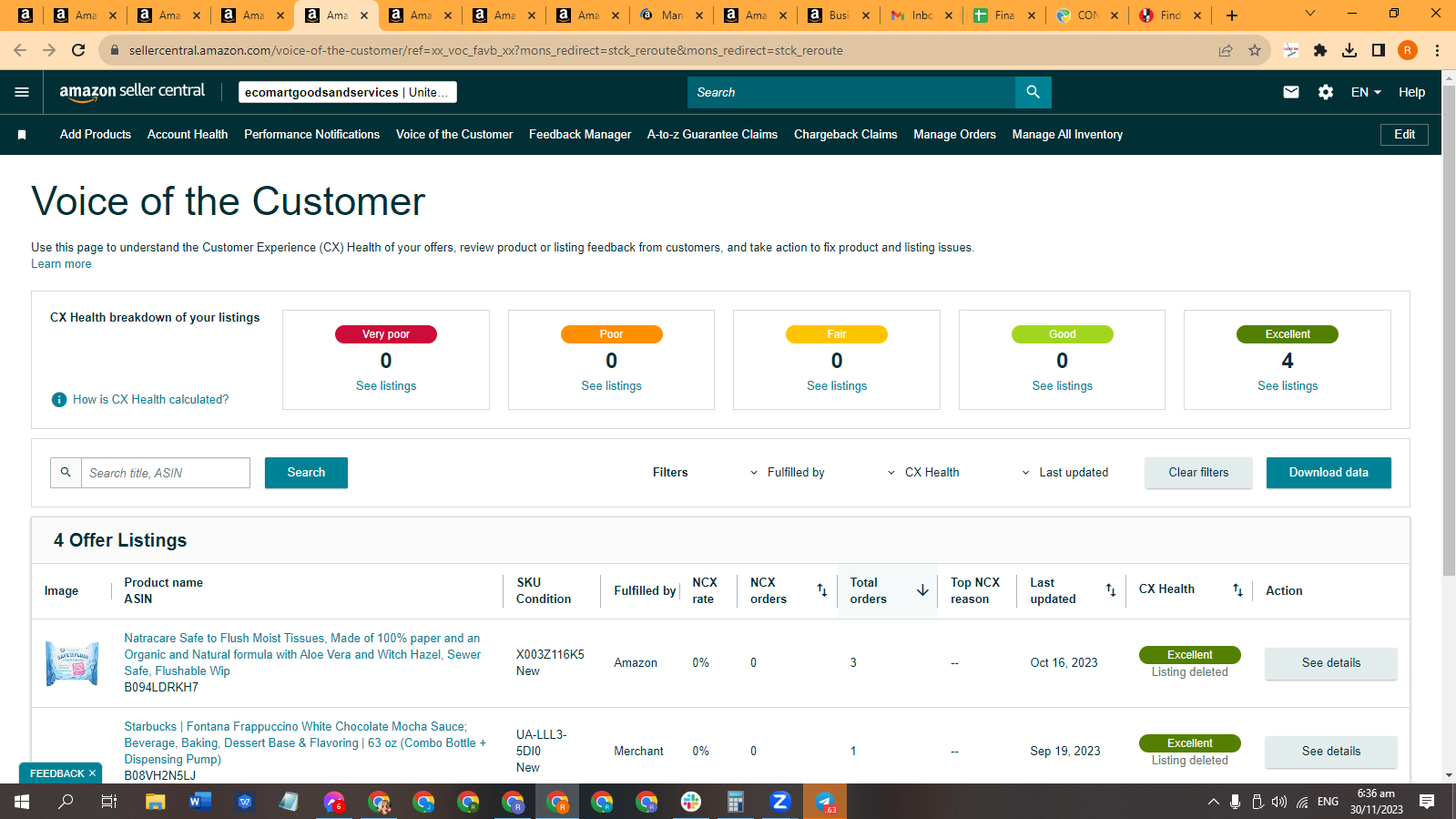Open the Seller Central hamburger menu
The width and height of the screenshot is (1456, 819).
(22, 92)
